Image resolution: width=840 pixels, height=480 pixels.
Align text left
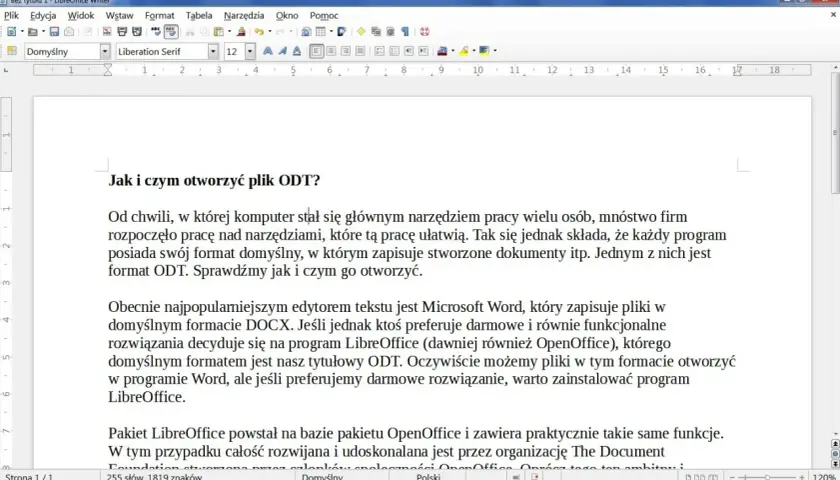(x=316, y=51)
